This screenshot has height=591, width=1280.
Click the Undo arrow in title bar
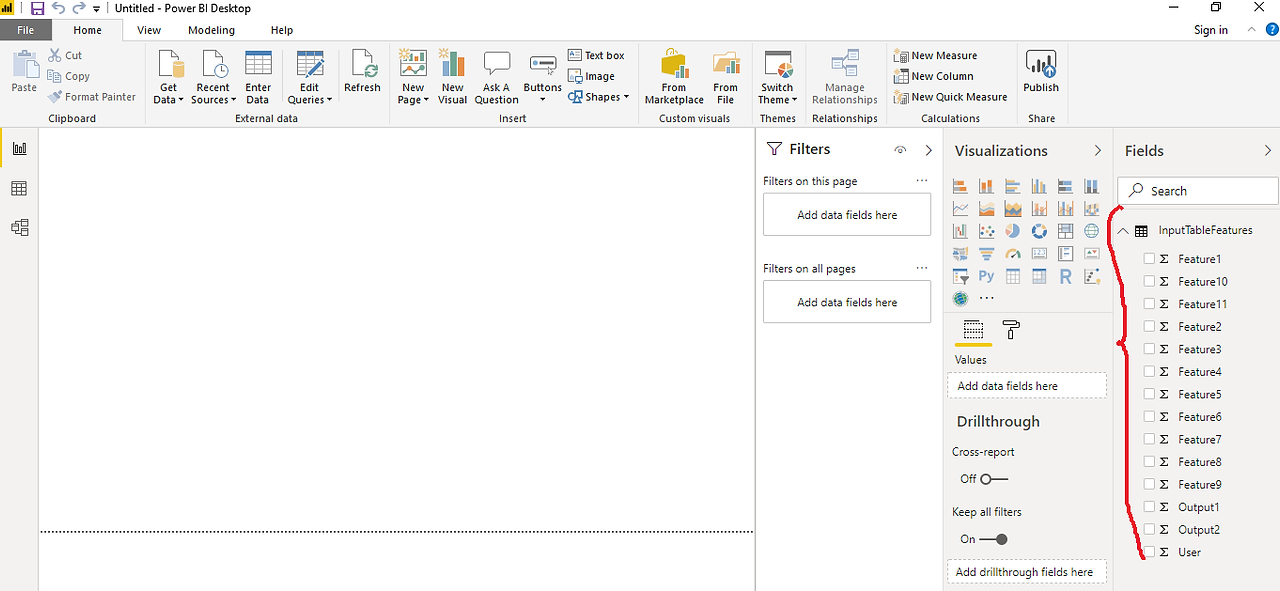[x=58, y=8]
